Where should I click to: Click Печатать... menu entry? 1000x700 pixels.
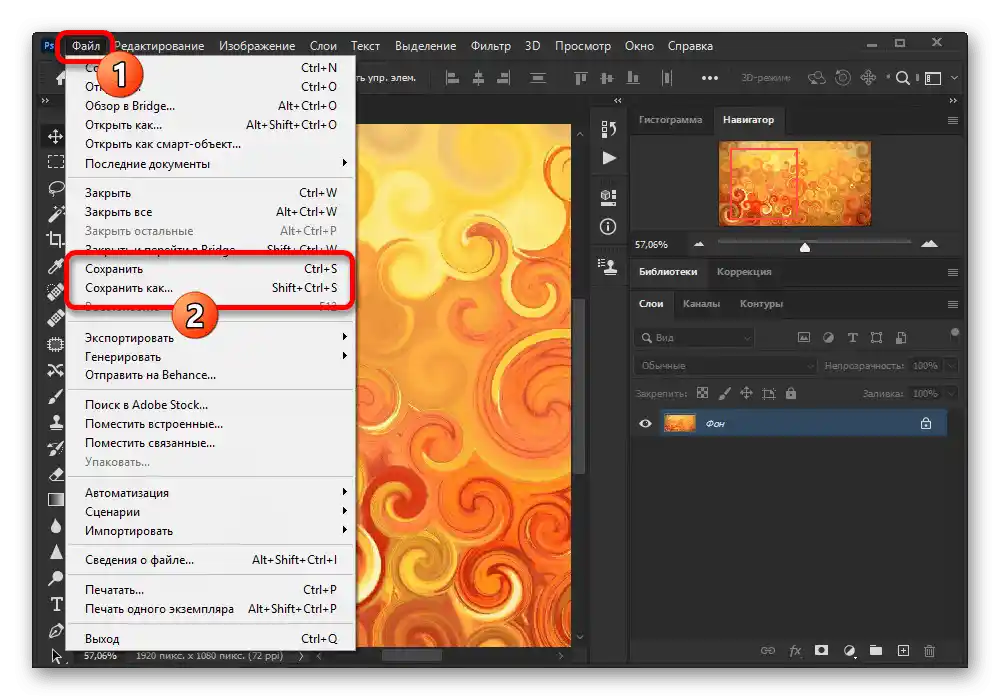tap(210, 590)
